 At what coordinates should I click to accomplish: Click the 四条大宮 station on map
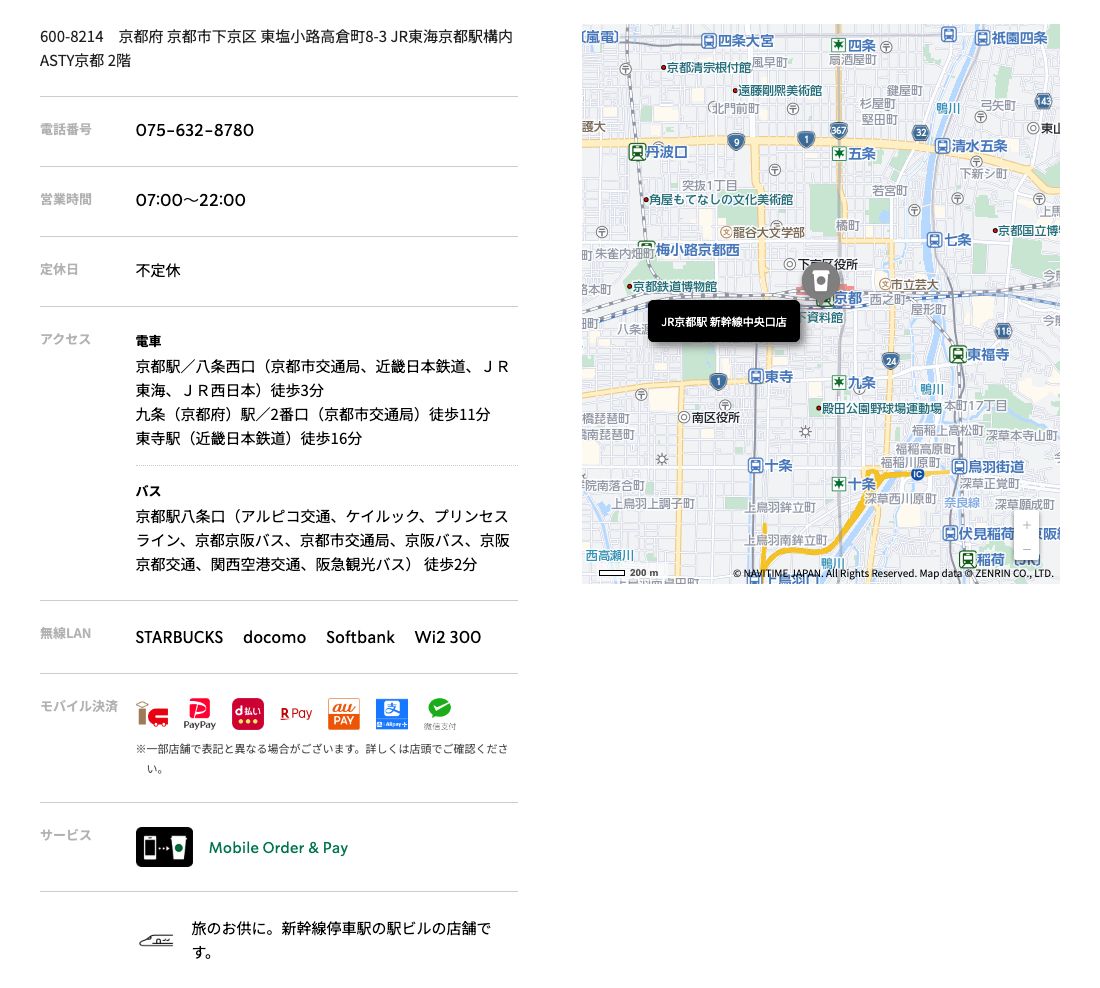(x=738, y=41)
